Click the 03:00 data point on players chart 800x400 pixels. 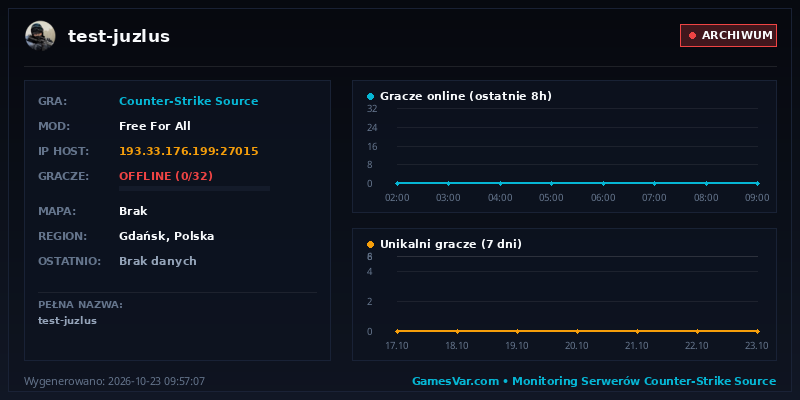point(448,183)
